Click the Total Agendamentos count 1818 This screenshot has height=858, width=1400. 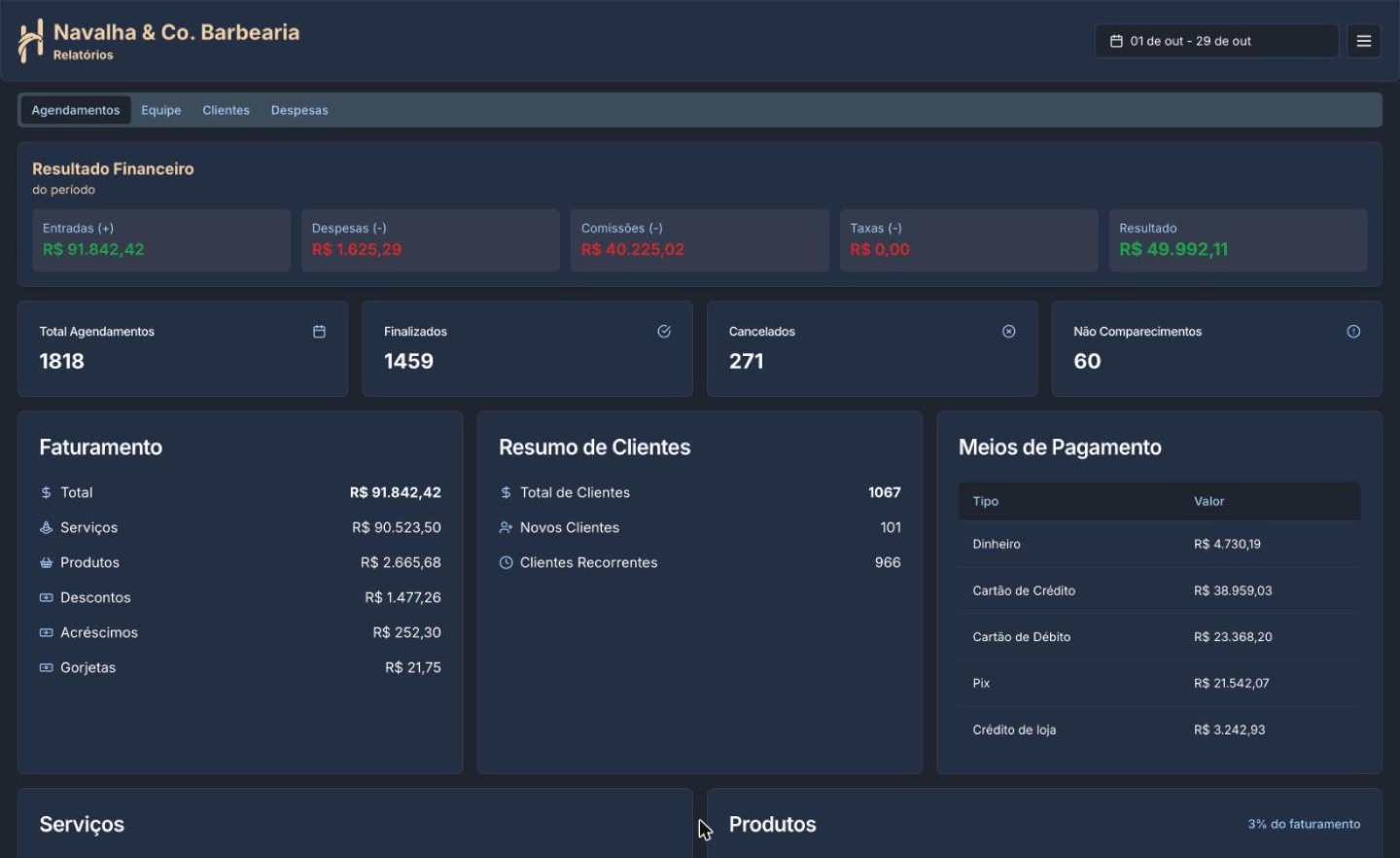point(62,362)
